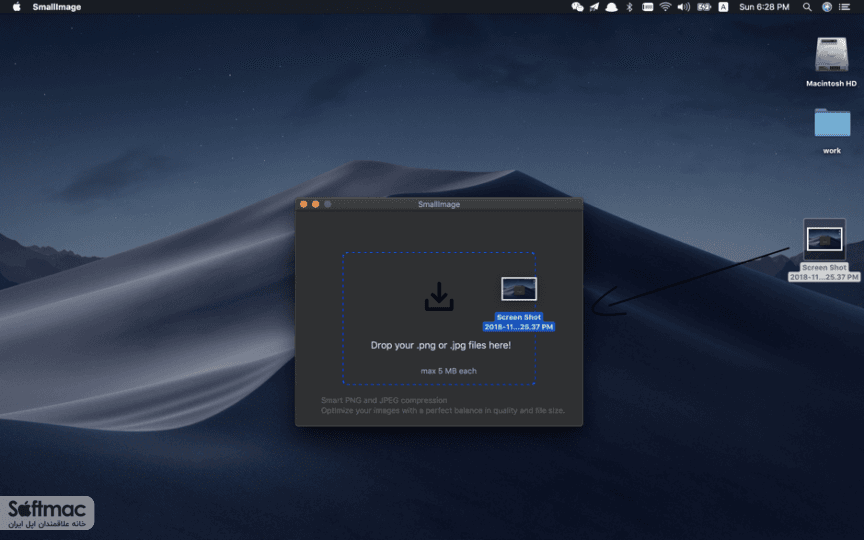Open Spotlight search magnifier
This screenshot has height=540, width=864.
tap(807, 7)
